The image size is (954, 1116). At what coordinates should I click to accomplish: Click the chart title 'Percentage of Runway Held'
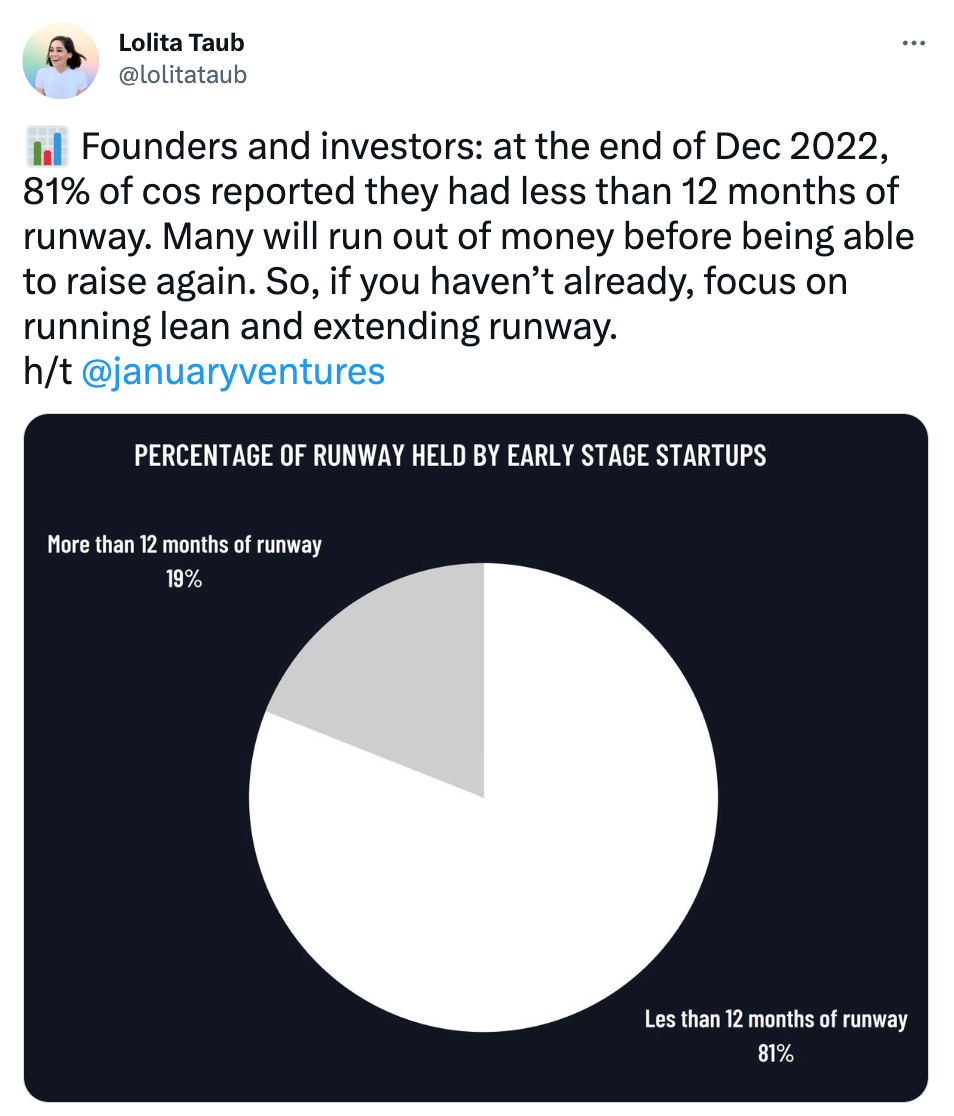pyautogui.click(x=450, y=456)
